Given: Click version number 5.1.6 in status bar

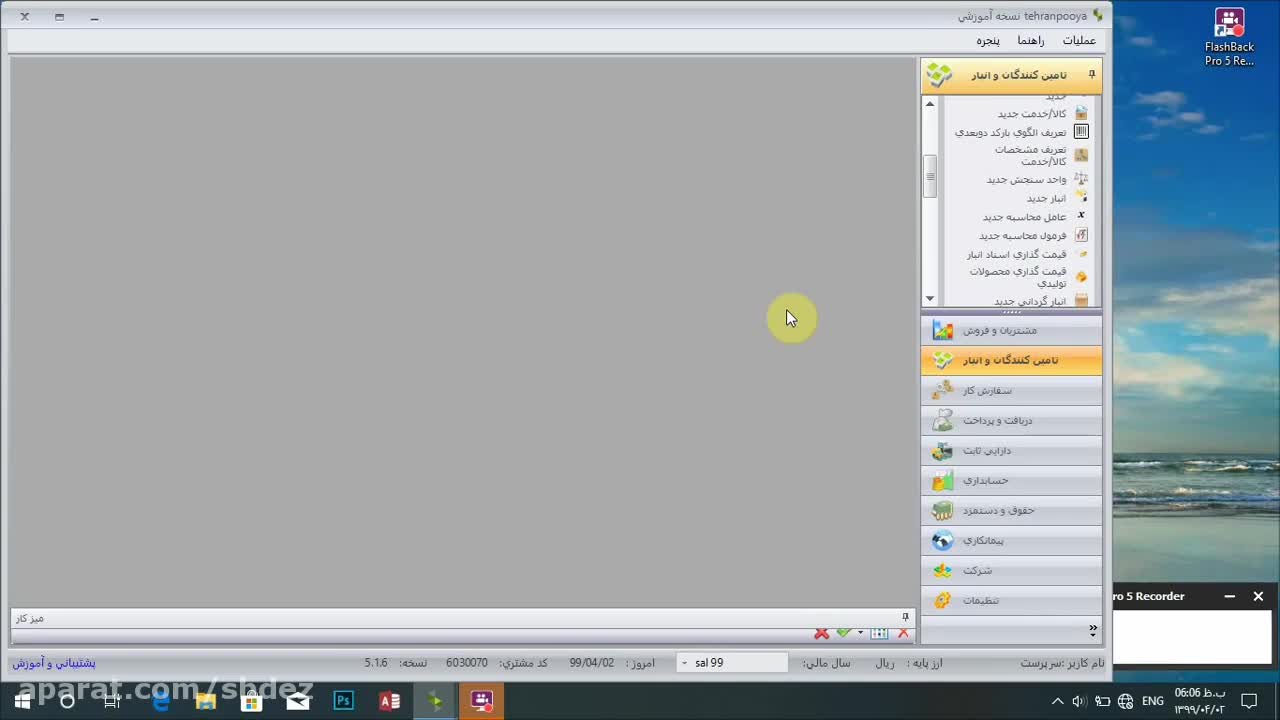Looking at the screenshot, I should pos(376,663).
